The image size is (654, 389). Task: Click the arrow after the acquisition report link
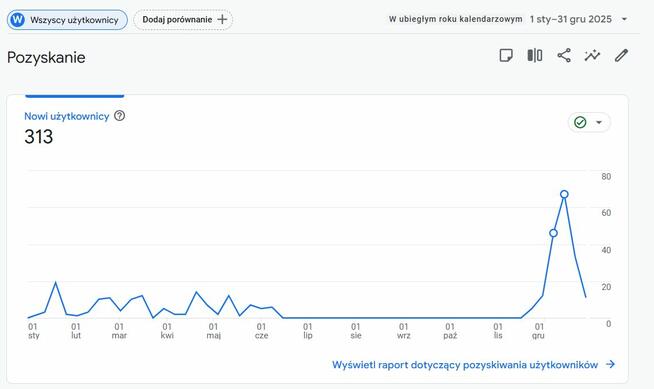click(x=611, y=364)
